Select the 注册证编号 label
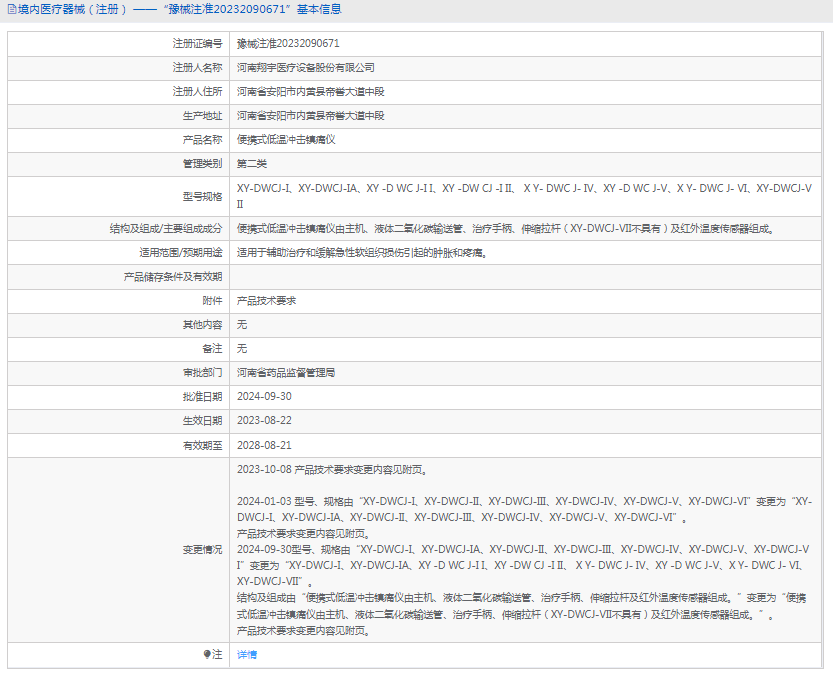 (x=197, y=44)
